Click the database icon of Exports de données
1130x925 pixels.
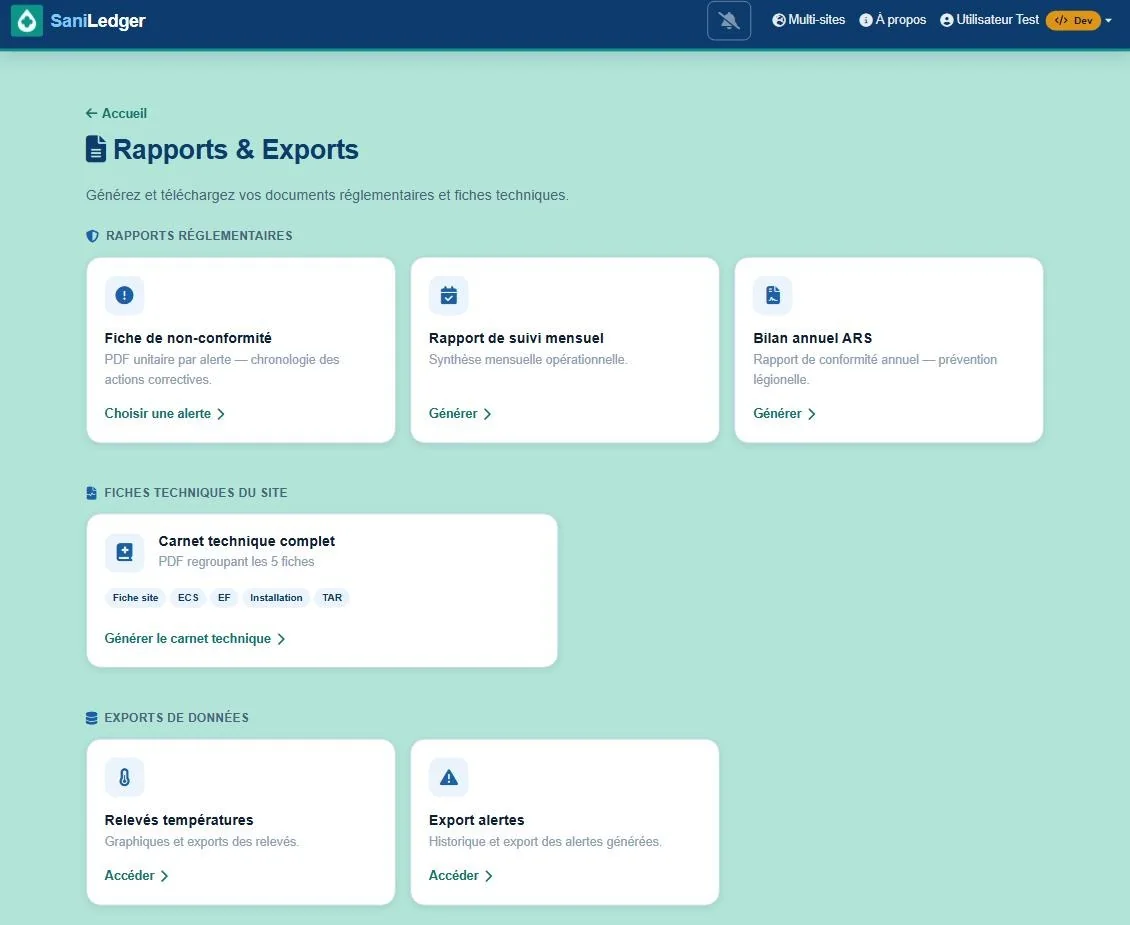click(92, 718)
